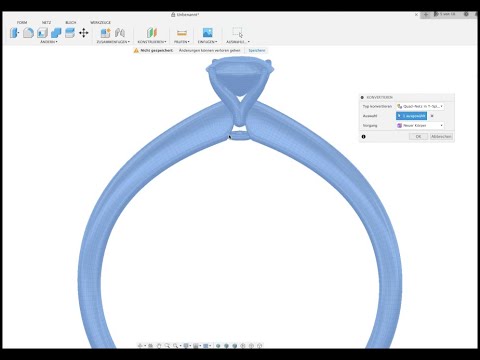Collapse the KONVERTIEREN dialog header toggle
480x360 pixels.
click(362, 97)
